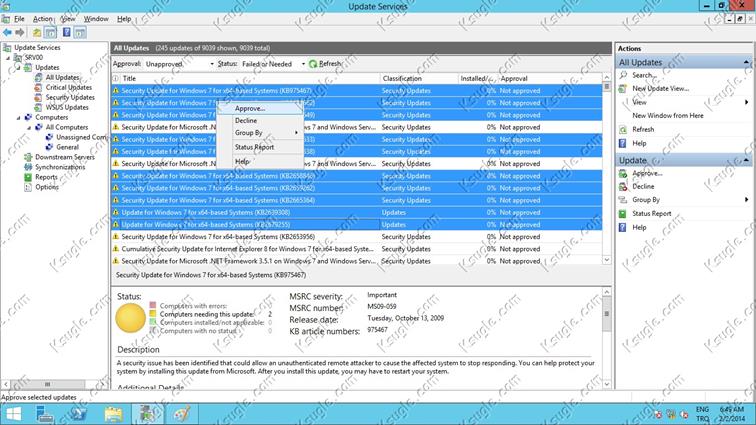
Task: Click the Update Services root node icon
Action: pyautogui.click(x=7, y=47)
